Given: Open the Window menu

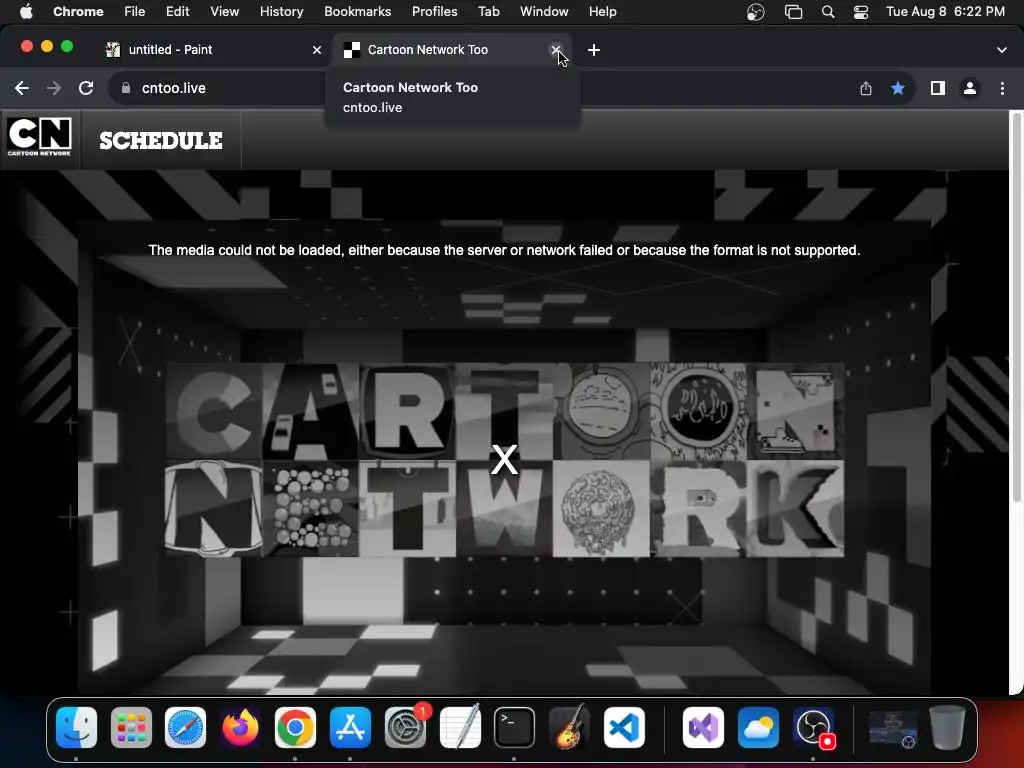Looking at the screenshot, I should click(544, 12).
